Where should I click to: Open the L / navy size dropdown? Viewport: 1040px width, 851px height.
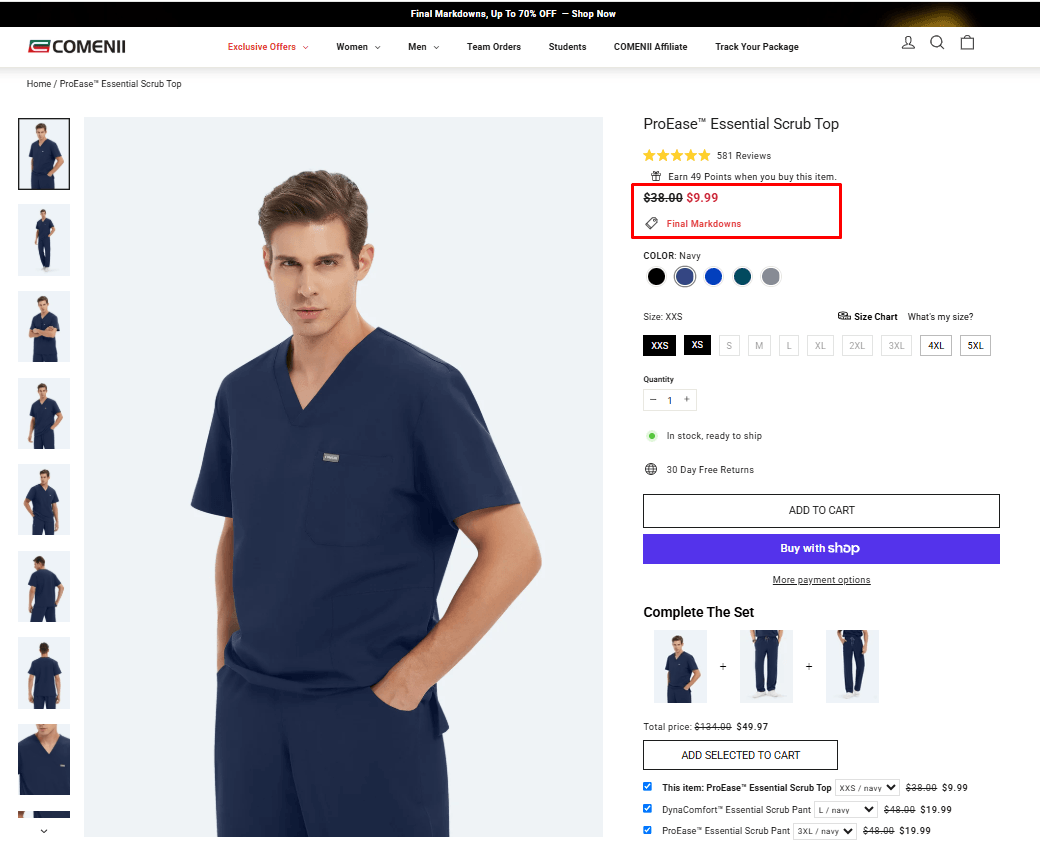click(x=845, y=809)
